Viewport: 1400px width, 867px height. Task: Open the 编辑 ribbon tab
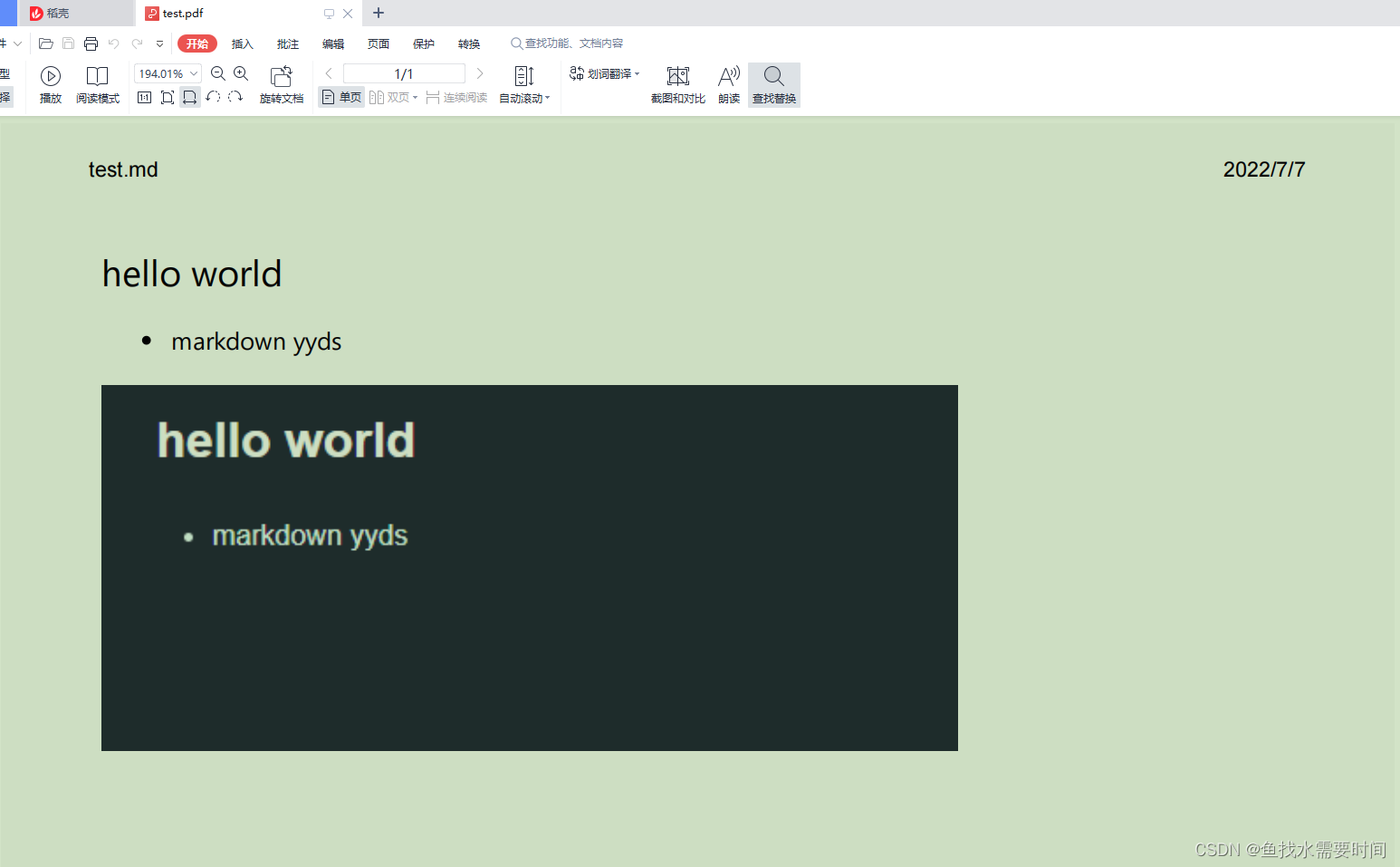pyautogui.click(x=333, y=43)
